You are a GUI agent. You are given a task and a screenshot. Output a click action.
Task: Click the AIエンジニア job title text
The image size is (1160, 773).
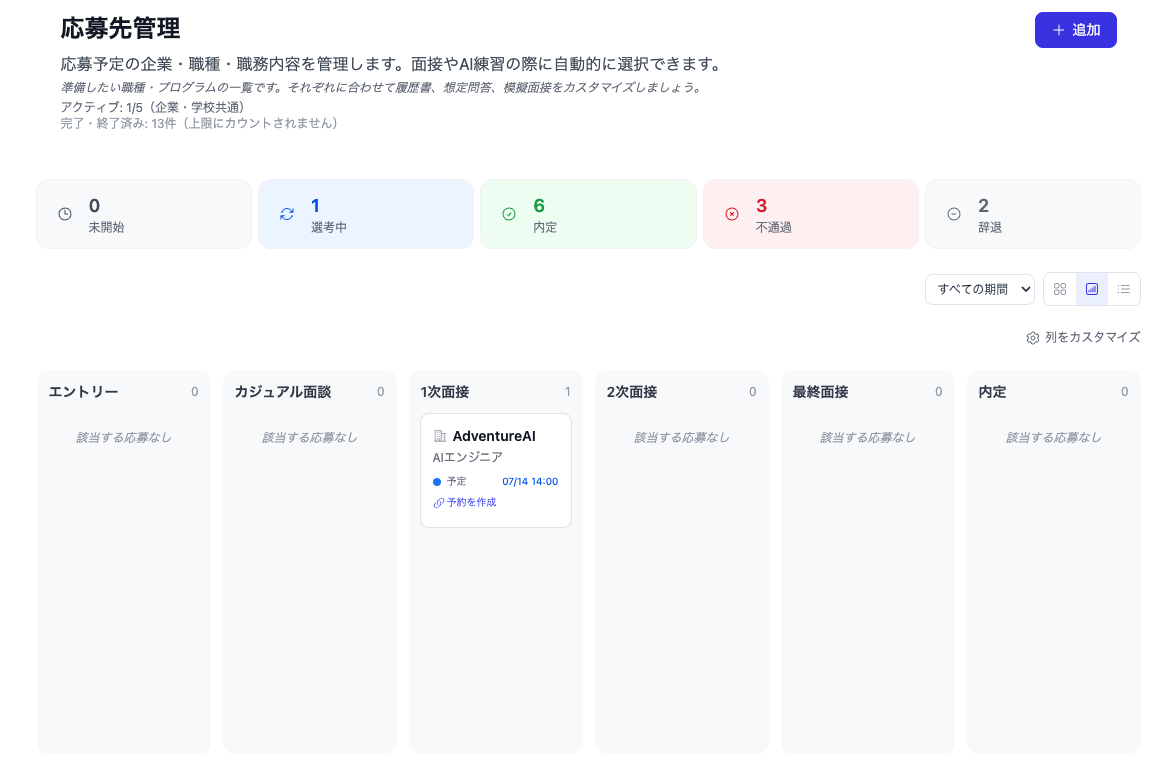pyautogui.click(x=468, y=457)
